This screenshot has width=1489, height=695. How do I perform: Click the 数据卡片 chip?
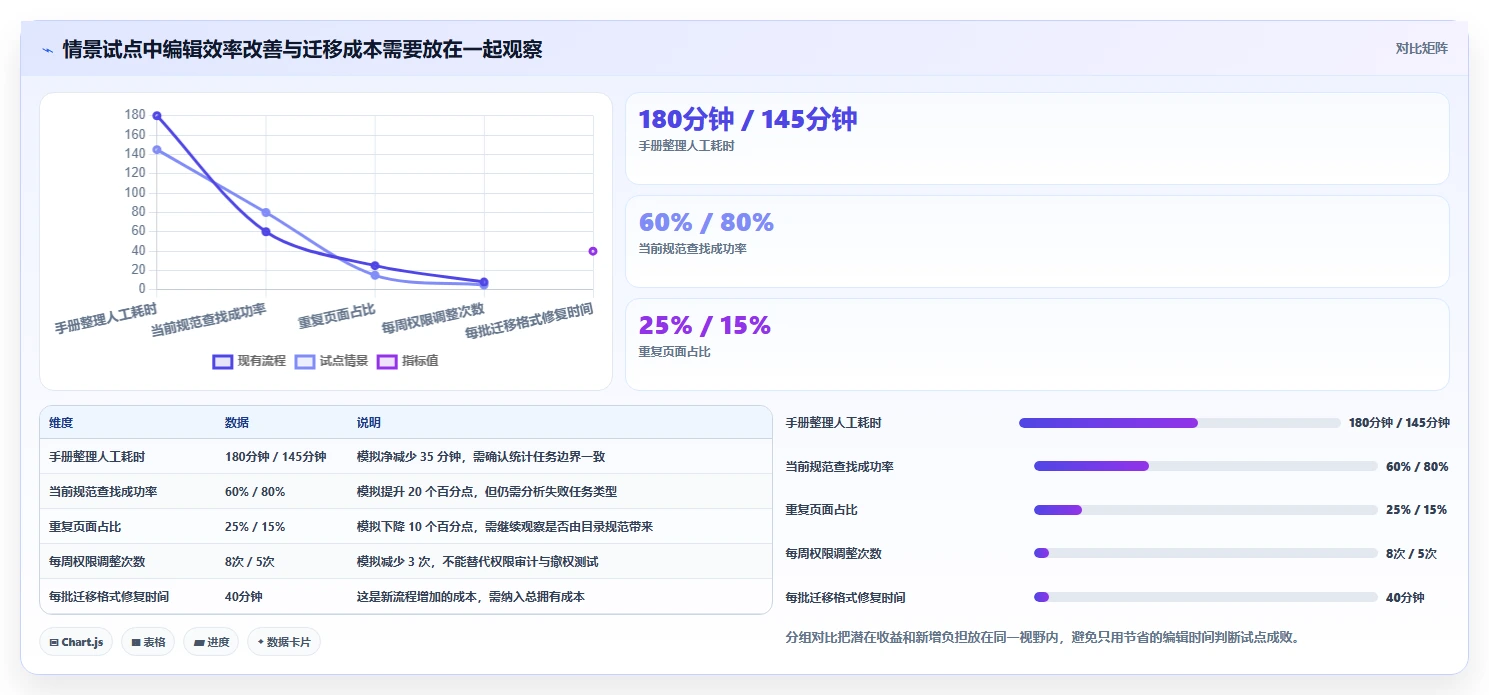[x=284, y=642]
